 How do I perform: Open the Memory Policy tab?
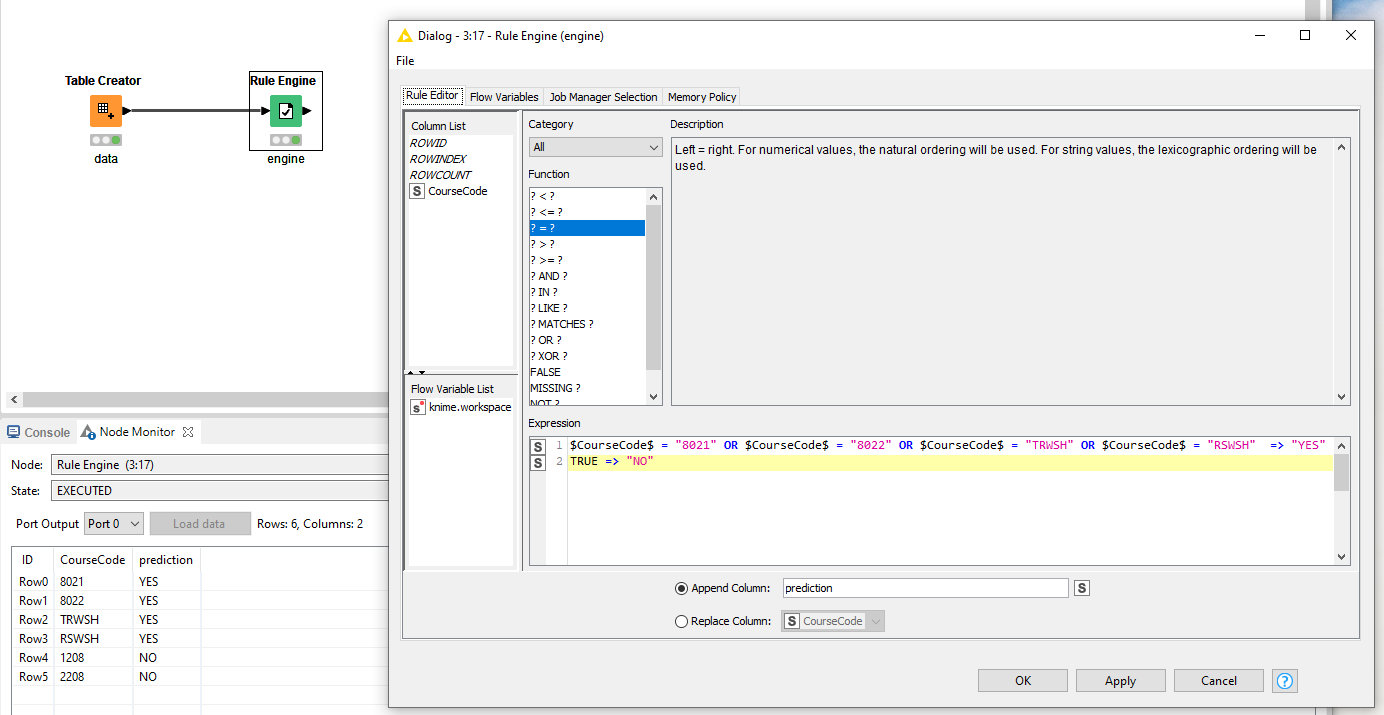click(702, 97)
